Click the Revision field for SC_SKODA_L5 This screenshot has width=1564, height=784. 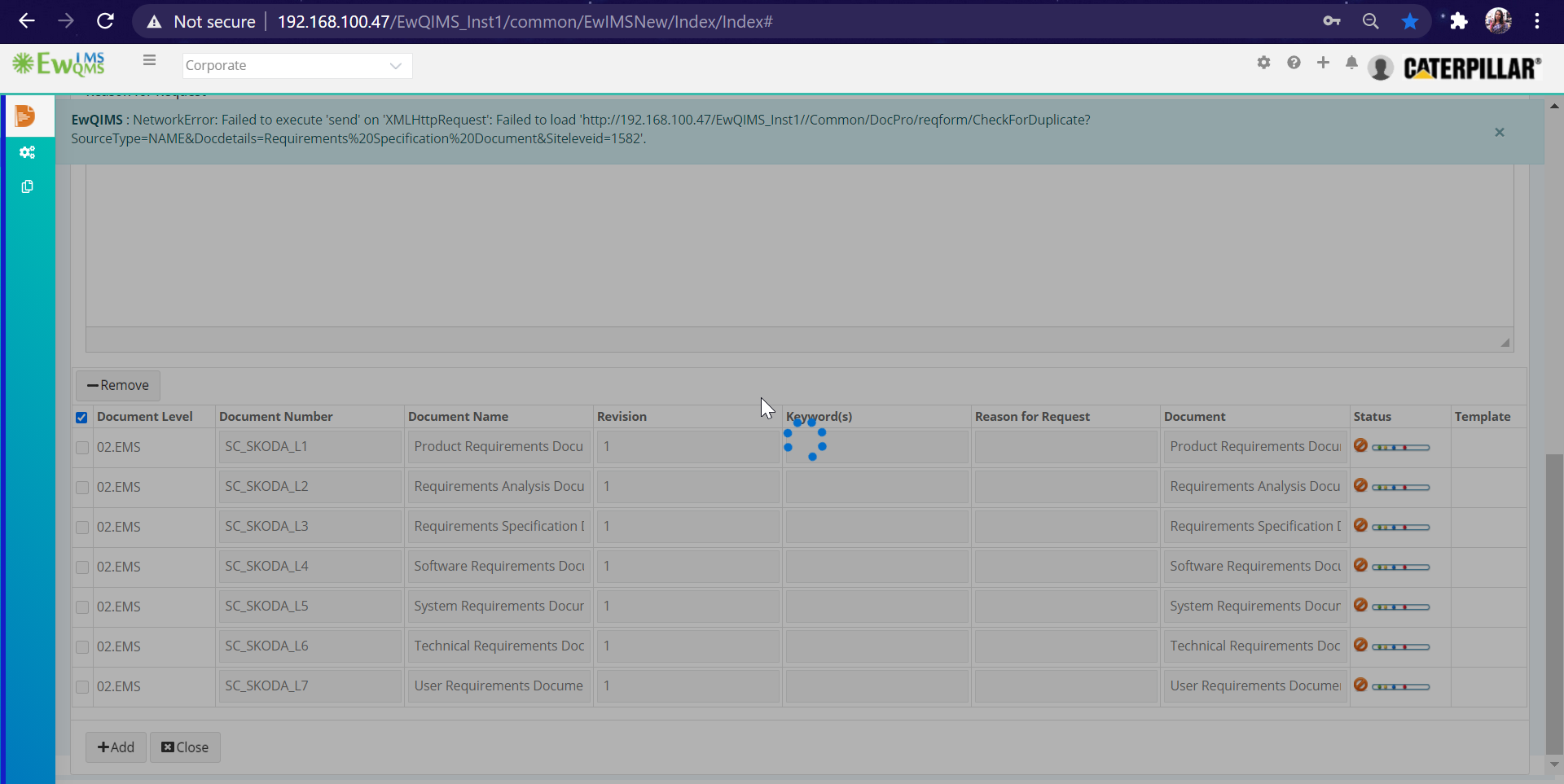688,607
